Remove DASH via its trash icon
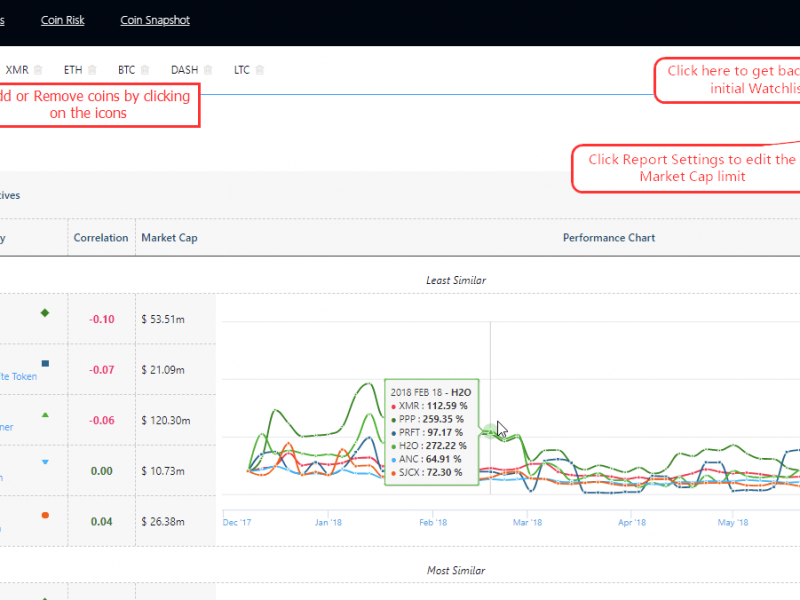 coord(208,70)
